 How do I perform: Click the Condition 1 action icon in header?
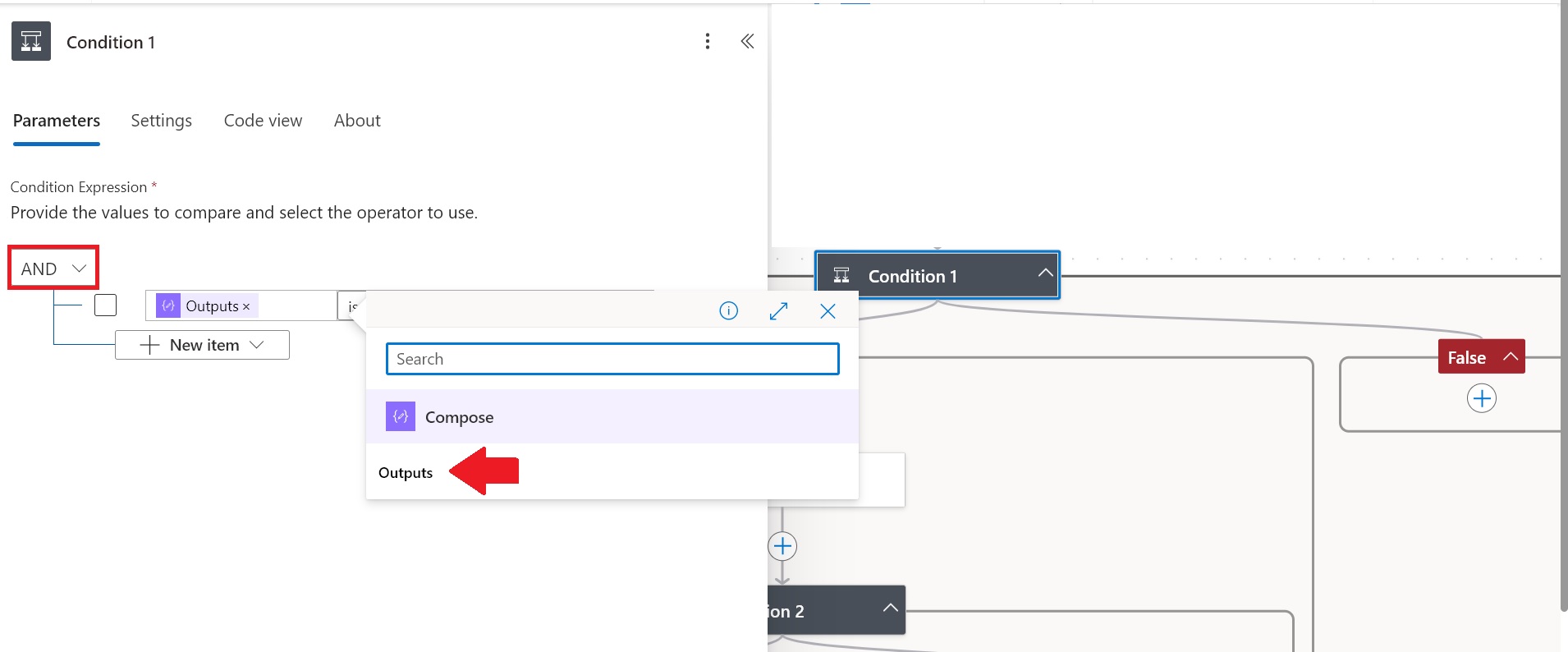(31, 41)
